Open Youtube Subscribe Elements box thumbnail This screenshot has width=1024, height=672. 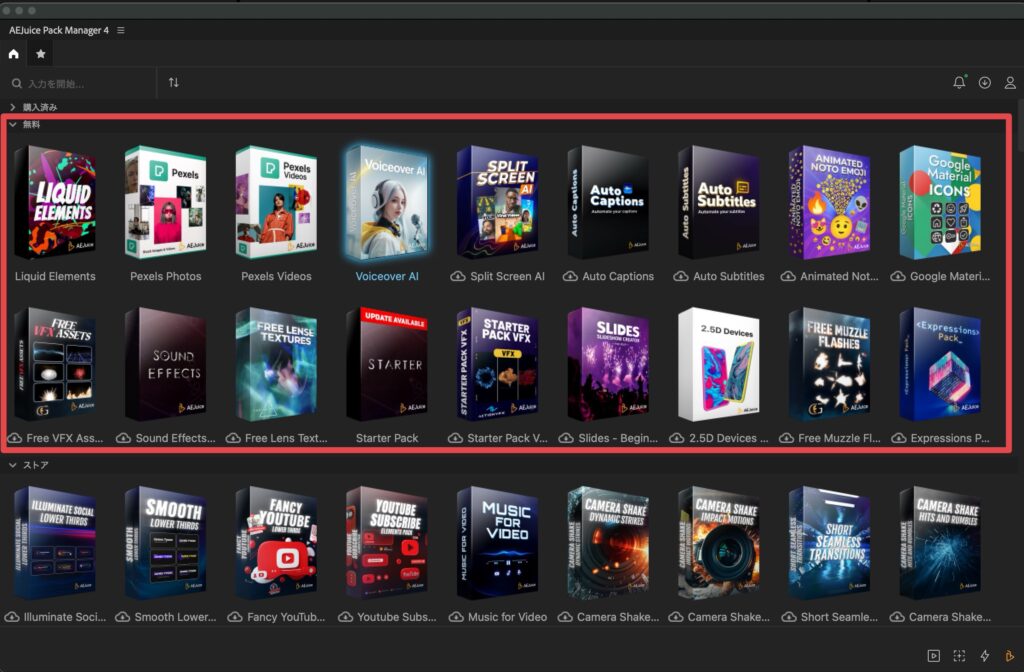(387, 543)
